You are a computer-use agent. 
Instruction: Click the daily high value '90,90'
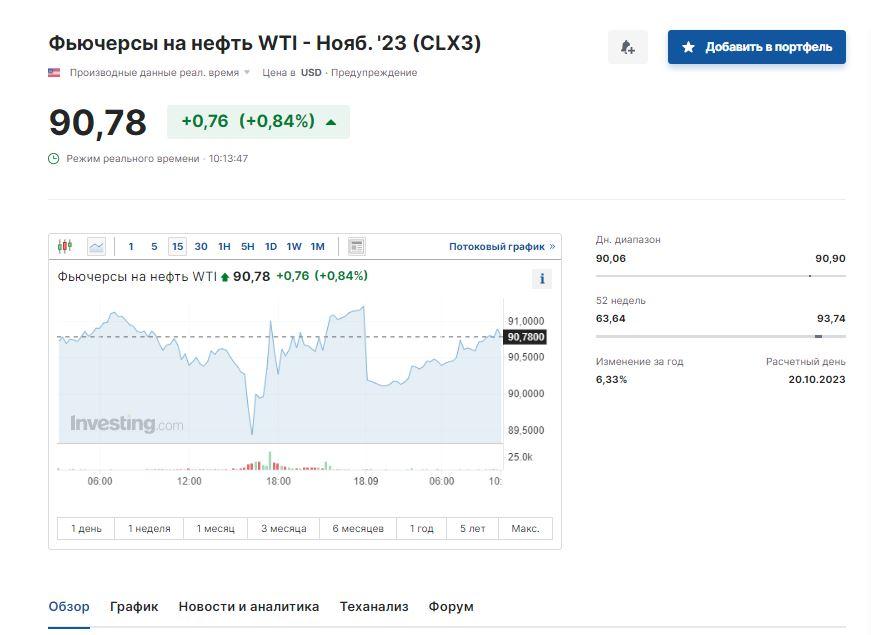[830, 258]
